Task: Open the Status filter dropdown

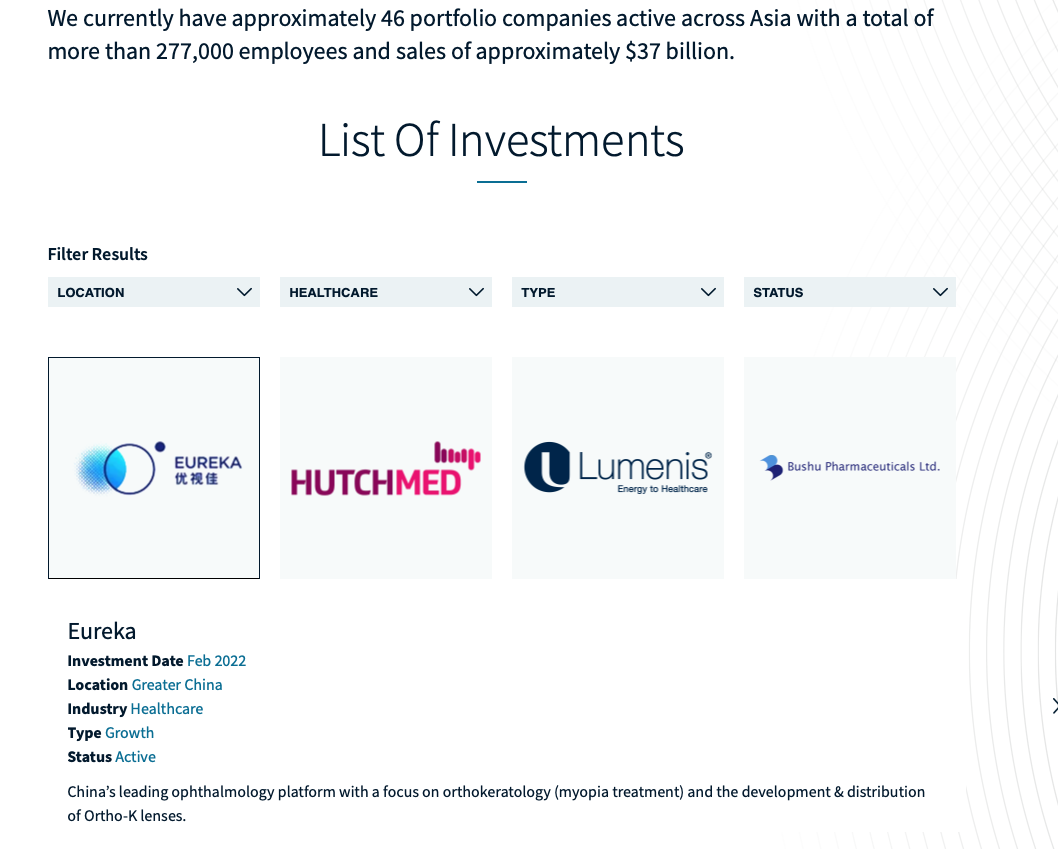Action: [850, 292]
